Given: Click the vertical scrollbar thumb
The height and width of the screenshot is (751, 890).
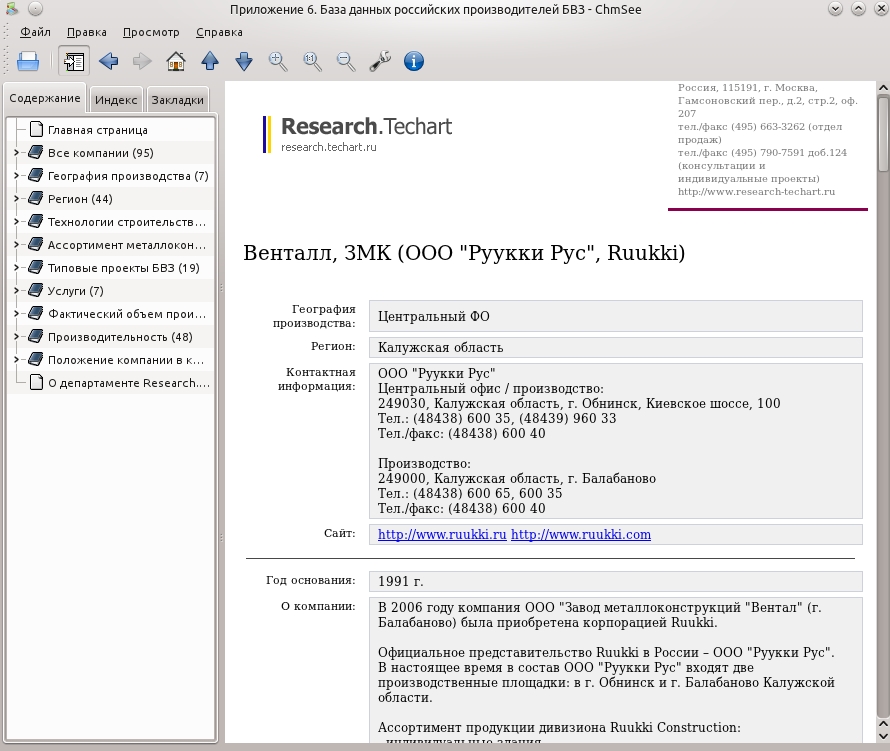Looking at the screenshot, I should click(x=883, y=133).
